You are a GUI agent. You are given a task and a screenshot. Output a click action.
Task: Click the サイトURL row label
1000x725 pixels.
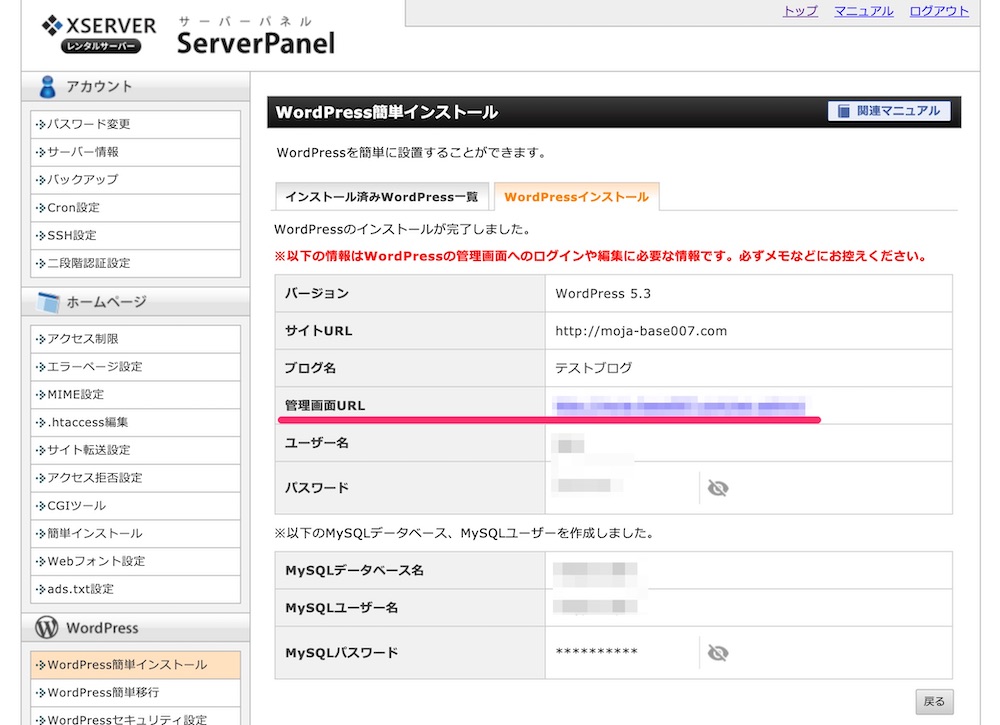[x=318, y=331]
